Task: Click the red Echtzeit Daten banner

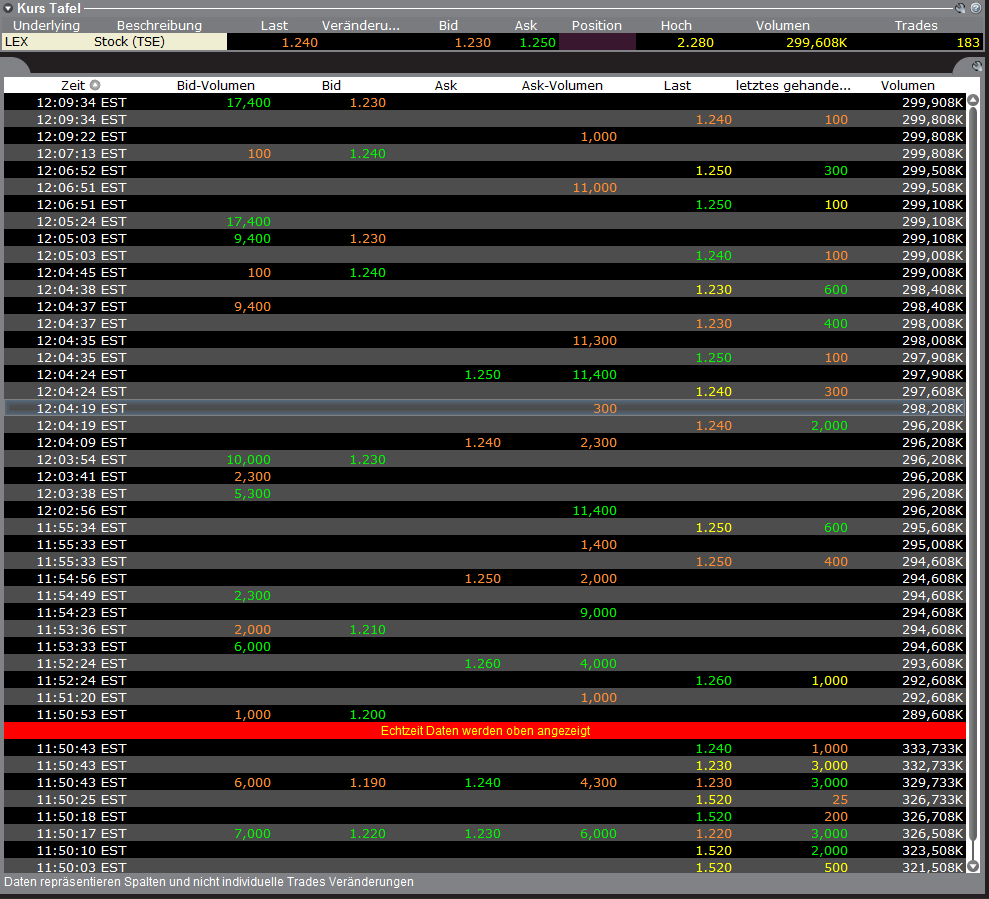Action: pos(485,731)
